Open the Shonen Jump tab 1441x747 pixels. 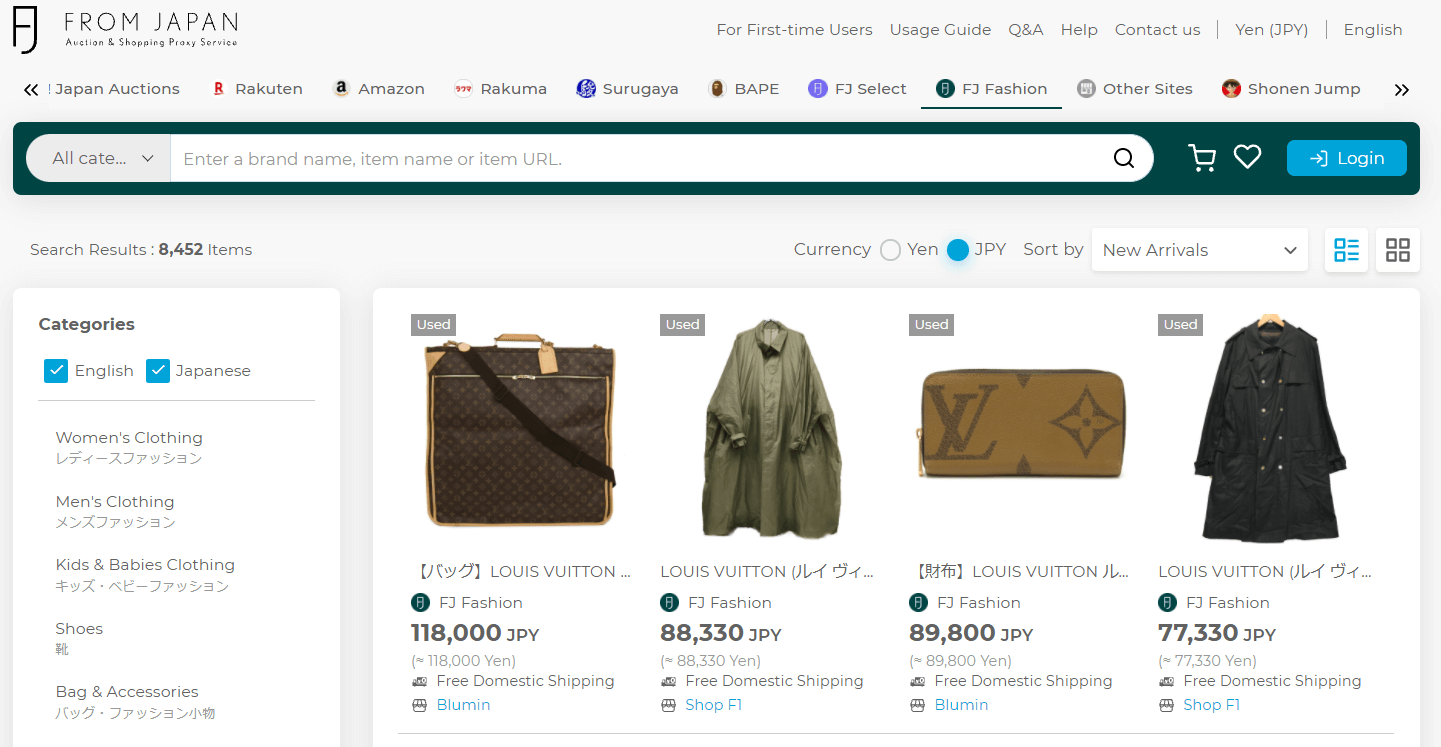point(1291,89)
